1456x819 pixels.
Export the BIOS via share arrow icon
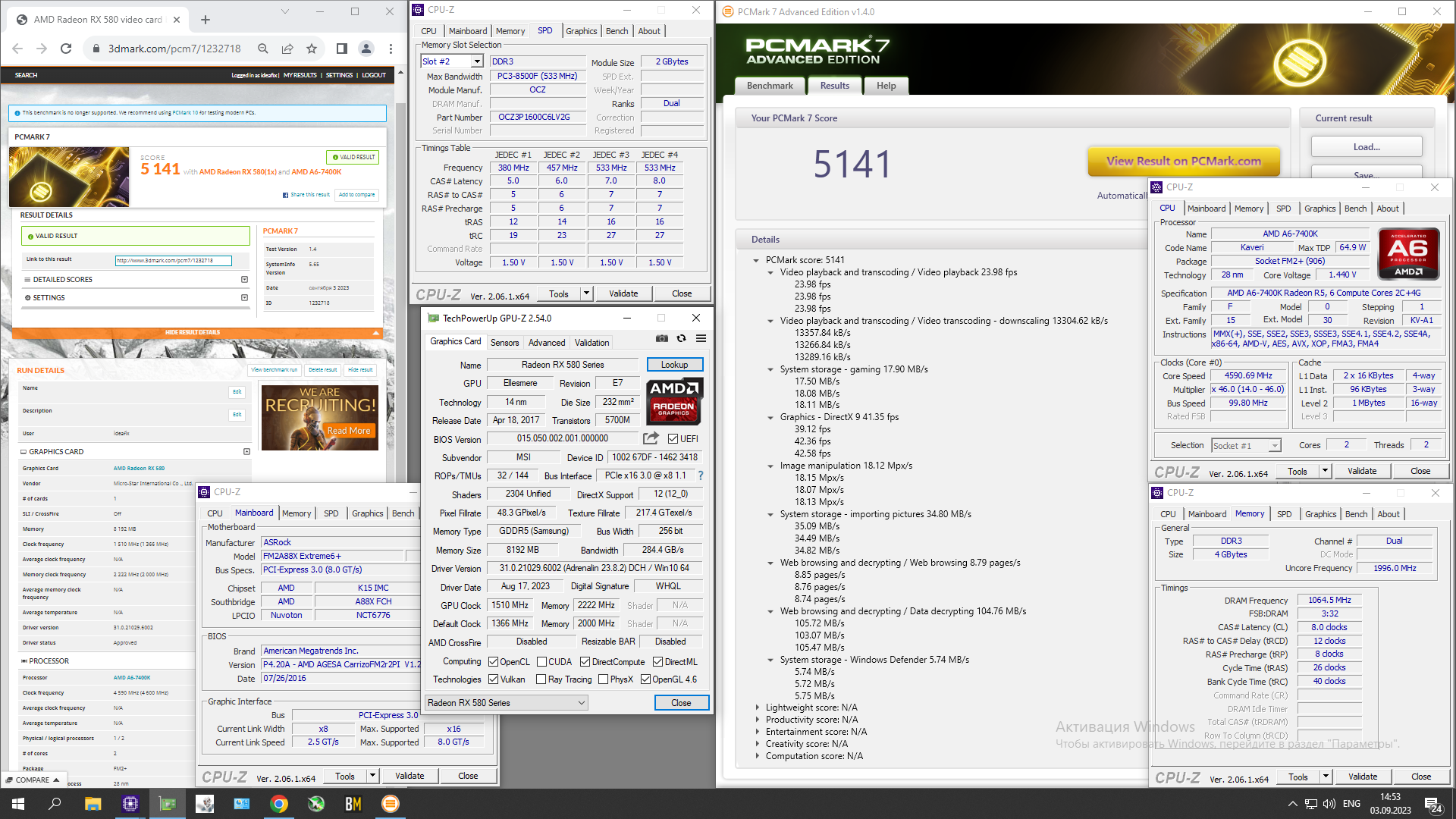tap(651, 438)
